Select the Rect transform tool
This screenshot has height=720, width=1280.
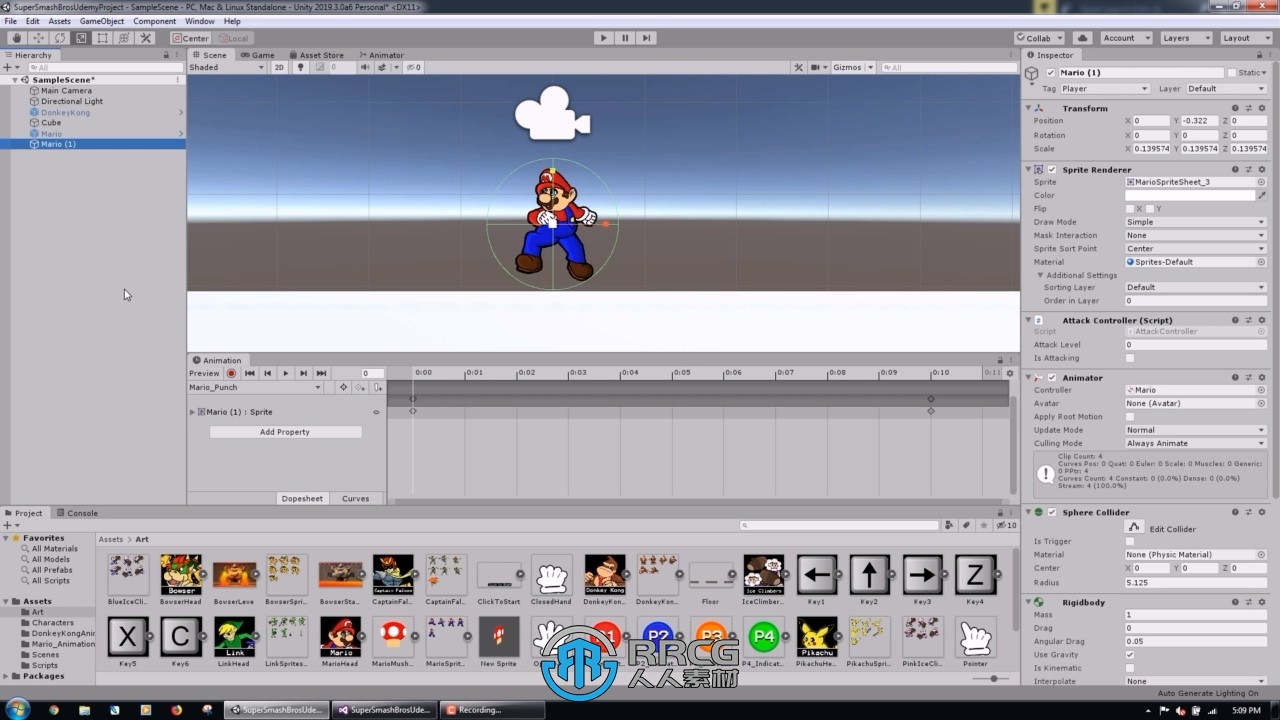(x=103, y=38)
